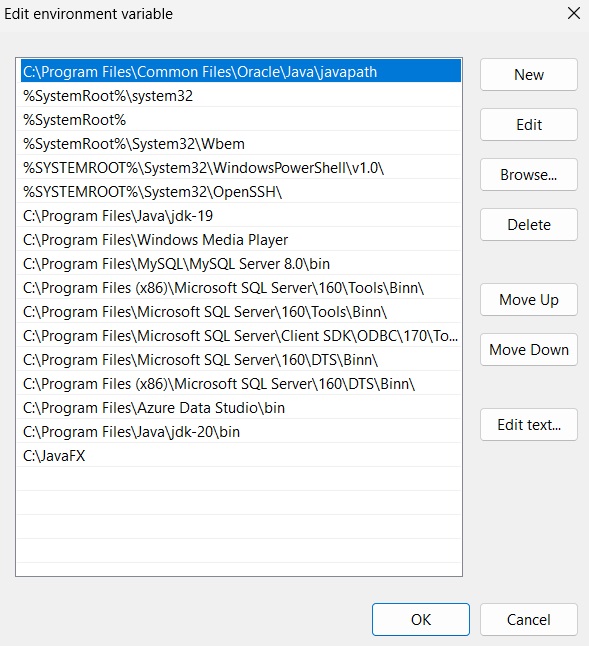Select Program Files\Microsoft SQL Server\160\DTS\Binn\ entry
The height and width of the screenshot is (646, 589).
pos(241,359)
